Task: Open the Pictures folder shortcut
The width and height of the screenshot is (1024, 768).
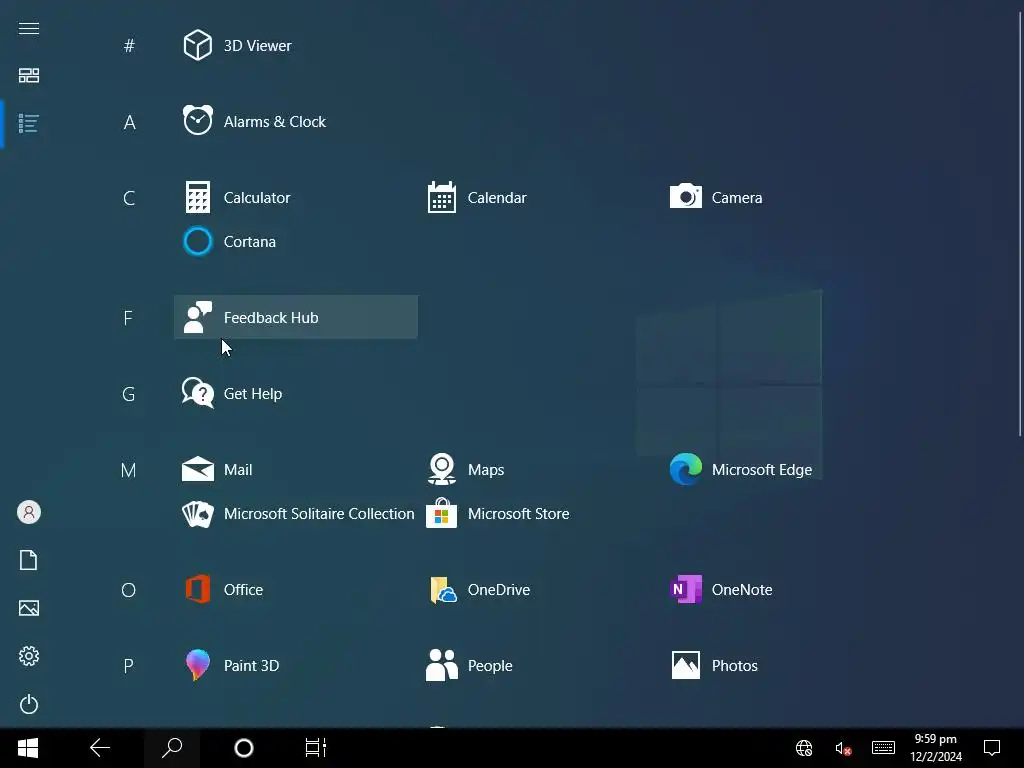Action: (x=29, y=608)
